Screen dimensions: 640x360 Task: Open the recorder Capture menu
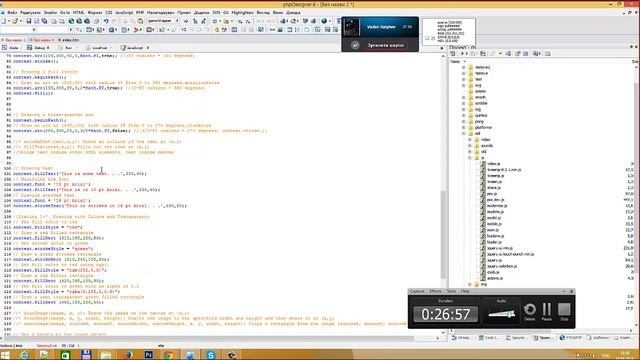417,291
